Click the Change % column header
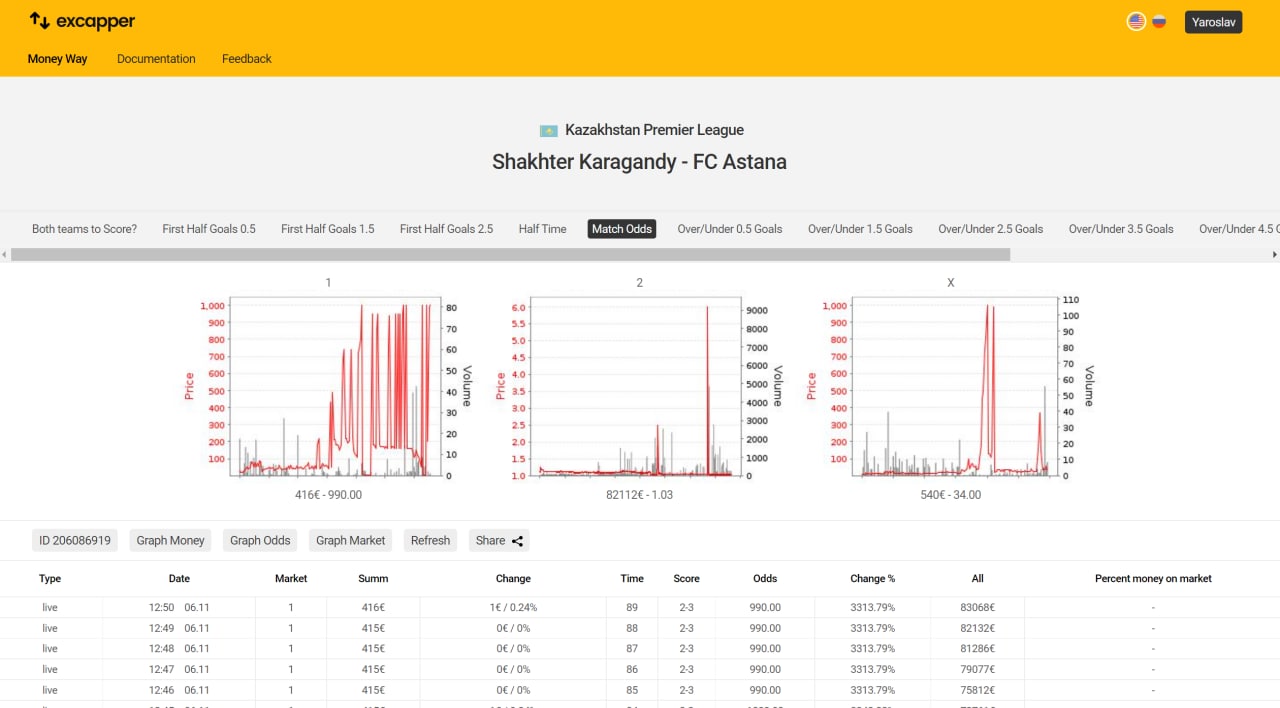Screen dimensions: 1280x708 pyautogui.click(x=873, y=579)
